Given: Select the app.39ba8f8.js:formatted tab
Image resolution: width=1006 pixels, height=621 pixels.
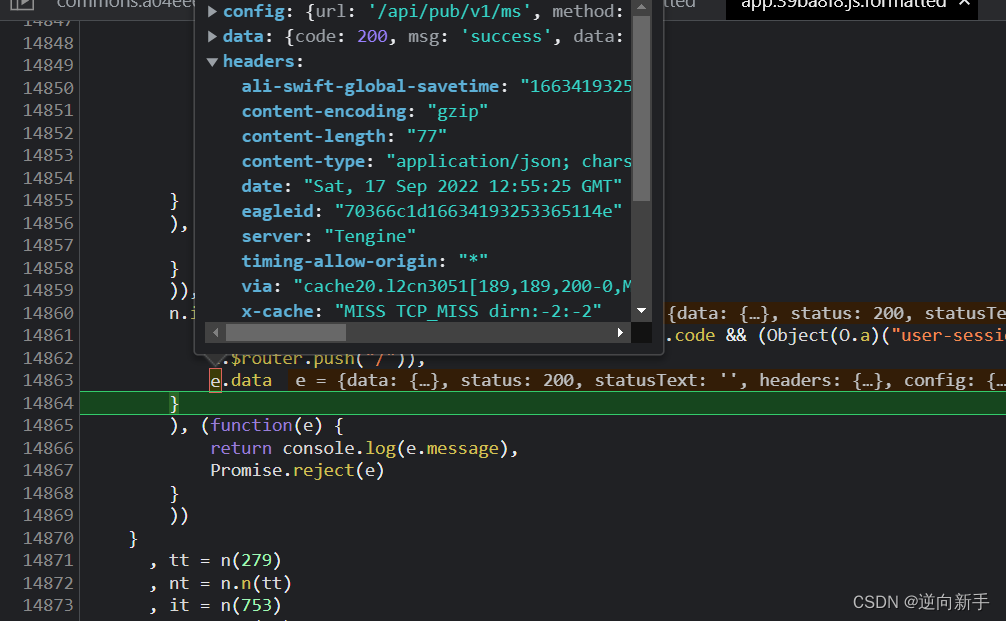Looking at the screenshot, I should (x=843, y=4).
